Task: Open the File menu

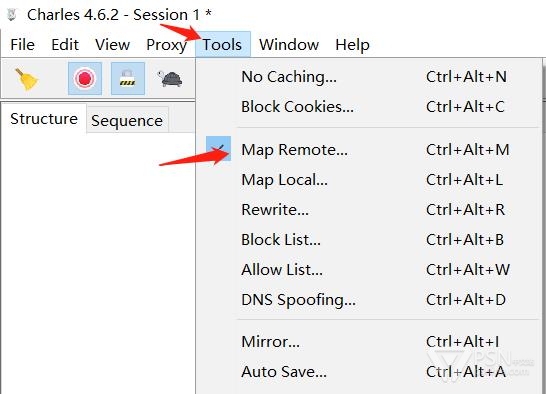Action: (23, 45)
